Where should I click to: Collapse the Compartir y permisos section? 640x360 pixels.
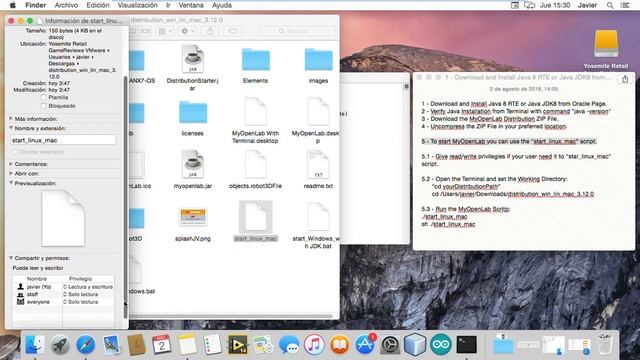click(11, 258)
